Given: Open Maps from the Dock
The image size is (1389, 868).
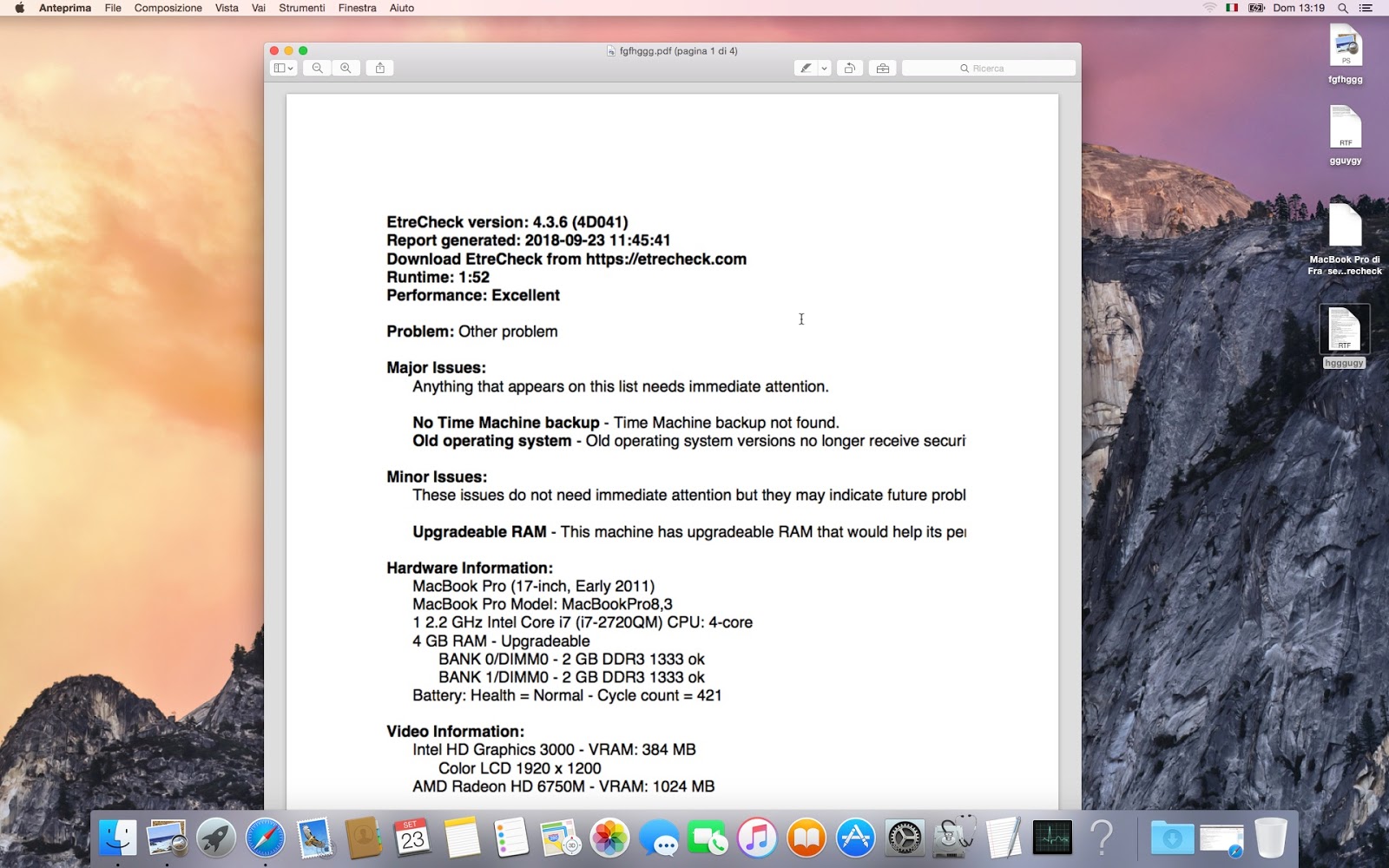Looking at the screenshot, I should (560, 838).
